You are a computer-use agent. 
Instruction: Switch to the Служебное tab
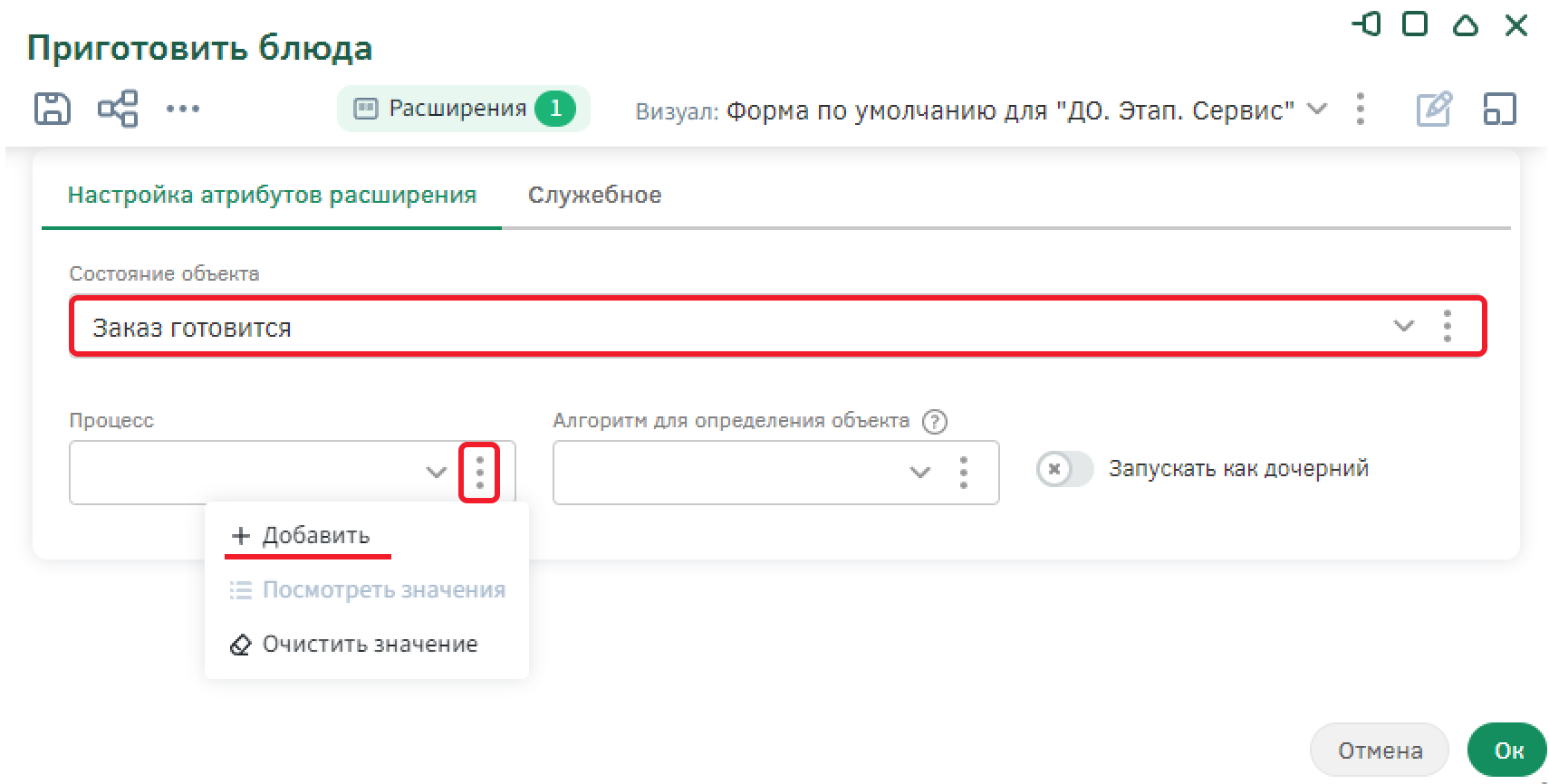[594, 196]
